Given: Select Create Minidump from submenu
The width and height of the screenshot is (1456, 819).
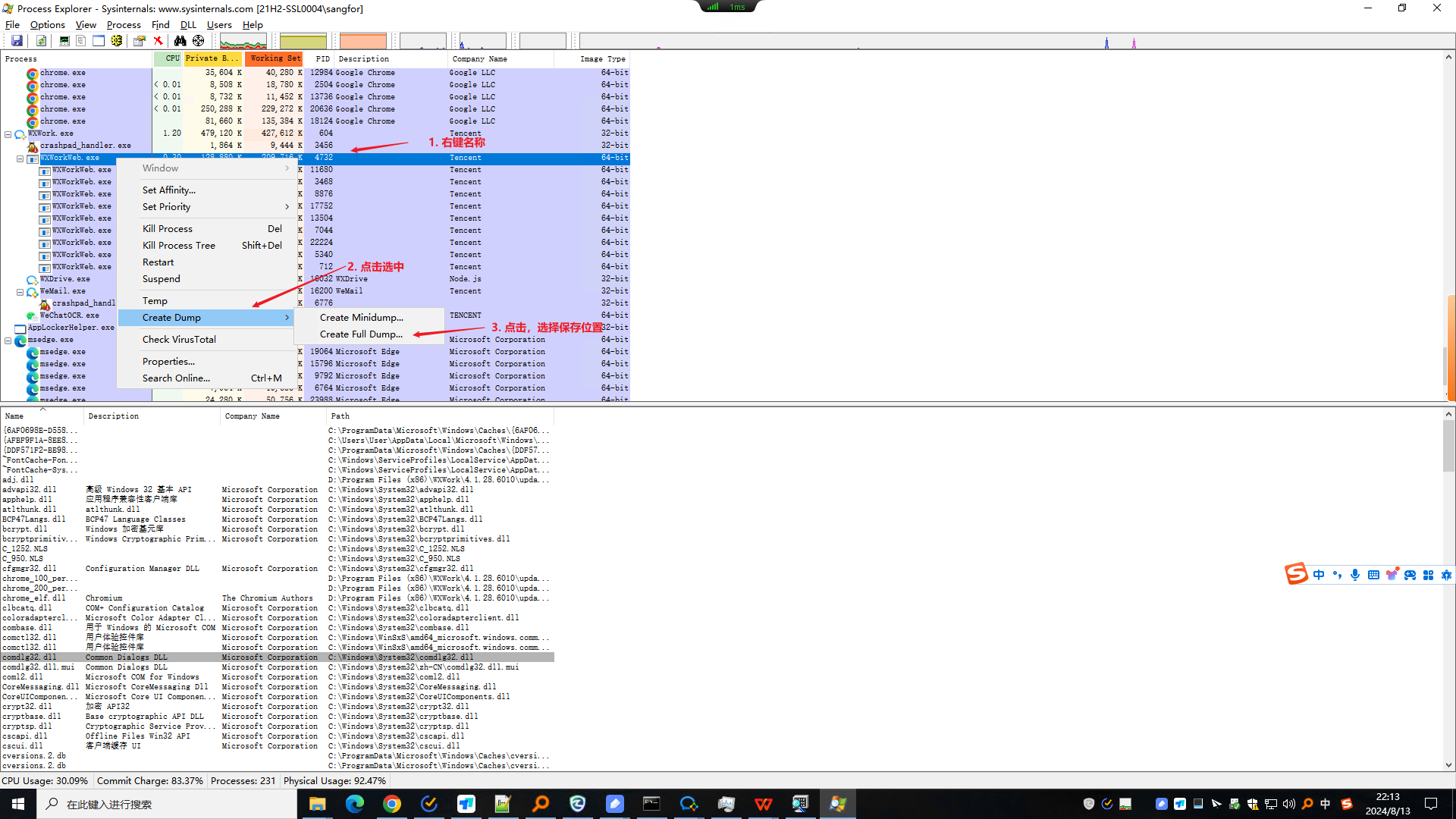Looking at the screenshot, I should (x=361, y=318).
